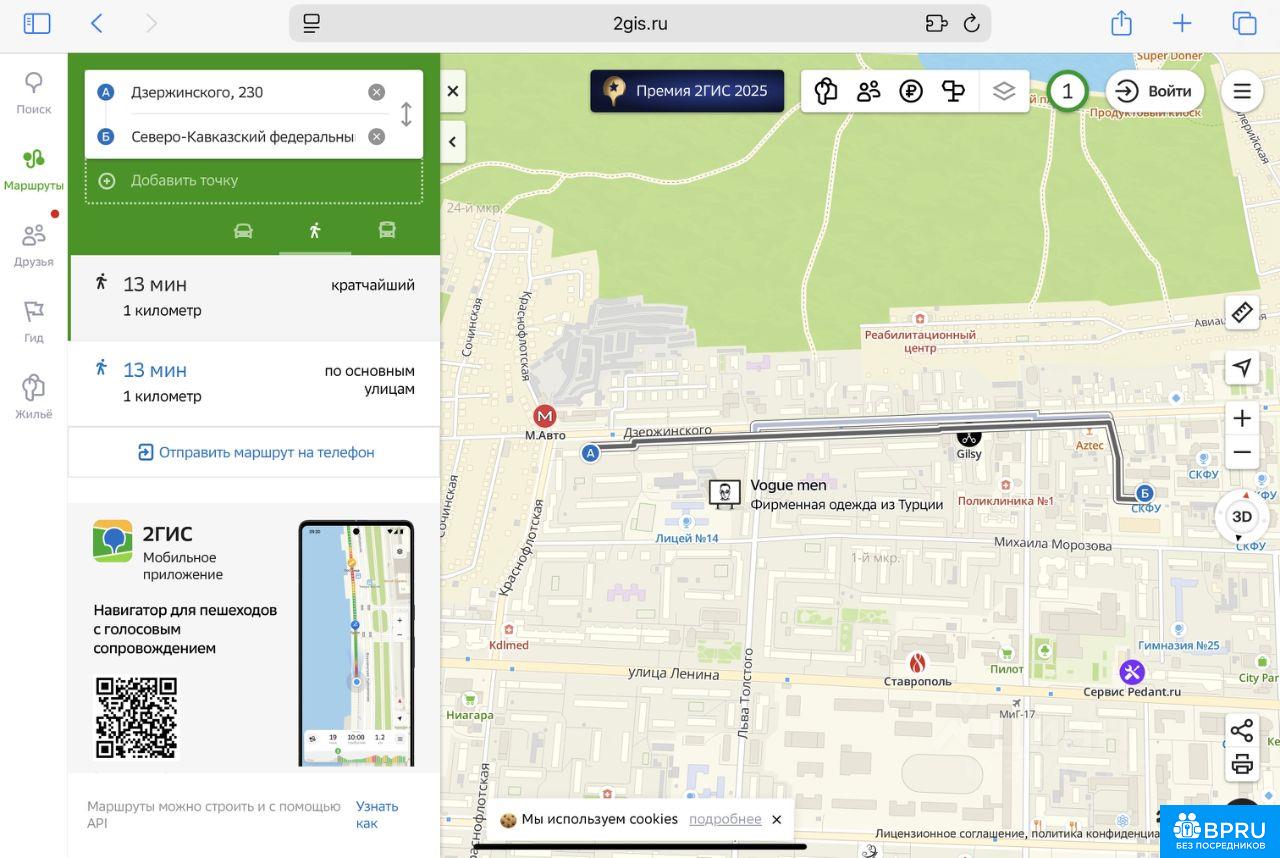This screenshot has height=858, width=1280.
Task: Click the М.Авто marker on map
Action: 545,416
